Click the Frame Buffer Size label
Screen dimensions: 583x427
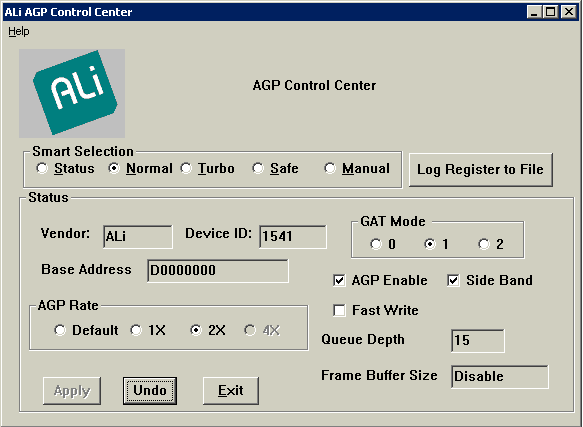click(x=379, y=375)
